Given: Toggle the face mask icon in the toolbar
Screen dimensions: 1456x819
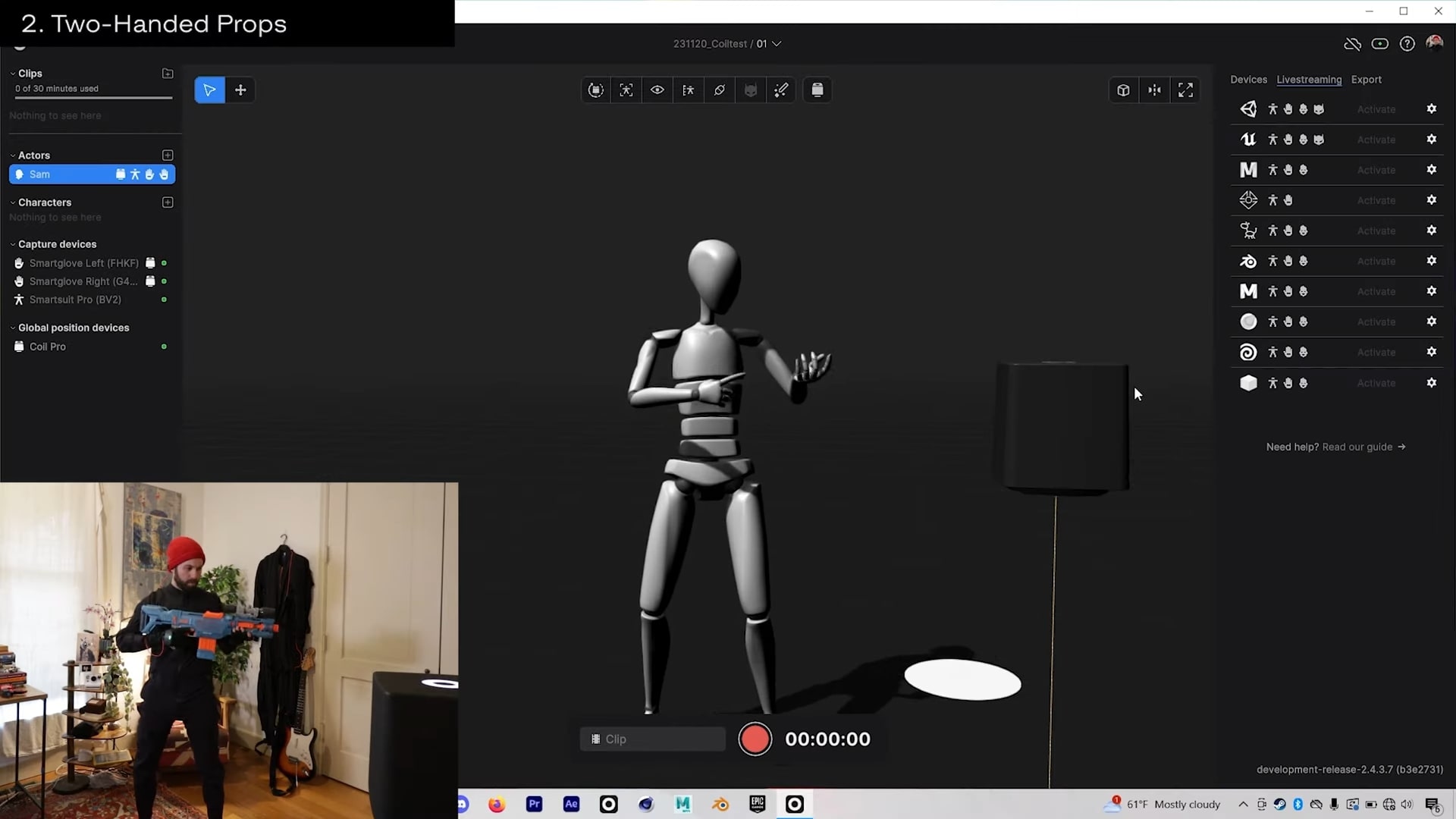Looking at the screenshot, I should pyautogui.click(x=751, y=89).
